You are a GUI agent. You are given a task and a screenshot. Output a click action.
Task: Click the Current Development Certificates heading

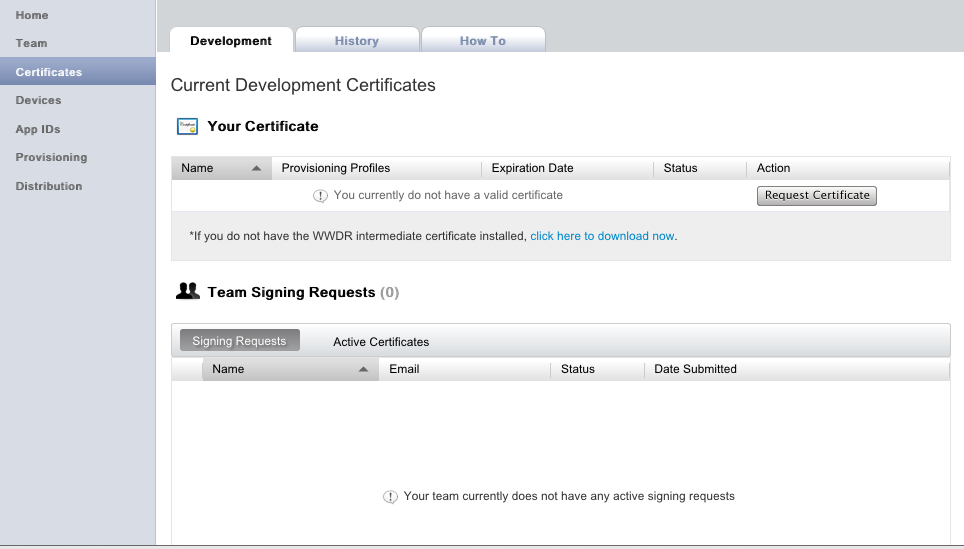[303, 85]
